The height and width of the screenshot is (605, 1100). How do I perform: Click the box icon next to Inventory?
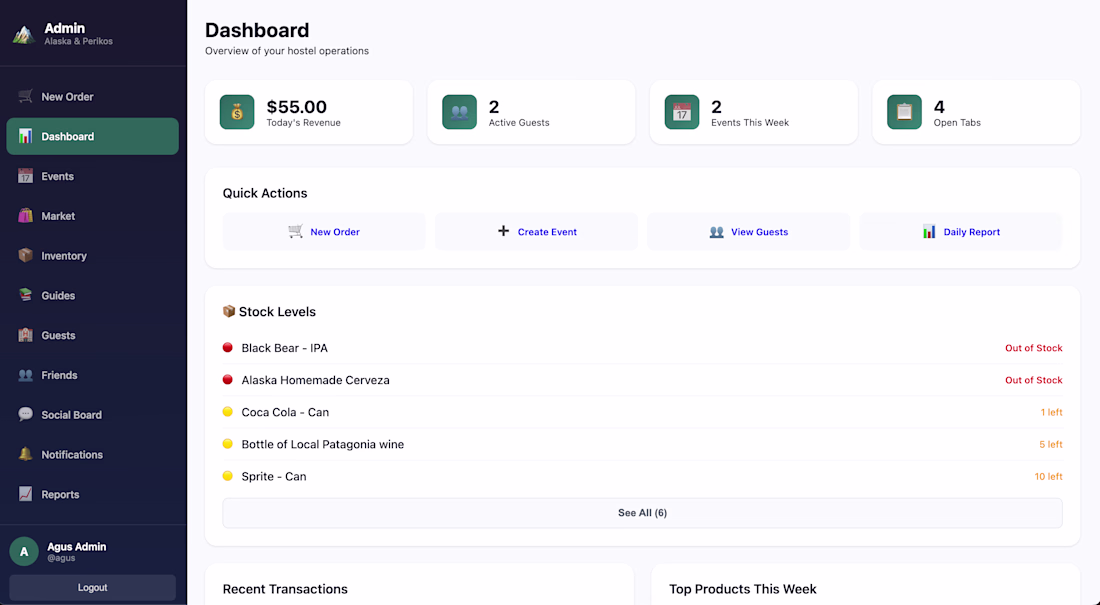point(25,256)
